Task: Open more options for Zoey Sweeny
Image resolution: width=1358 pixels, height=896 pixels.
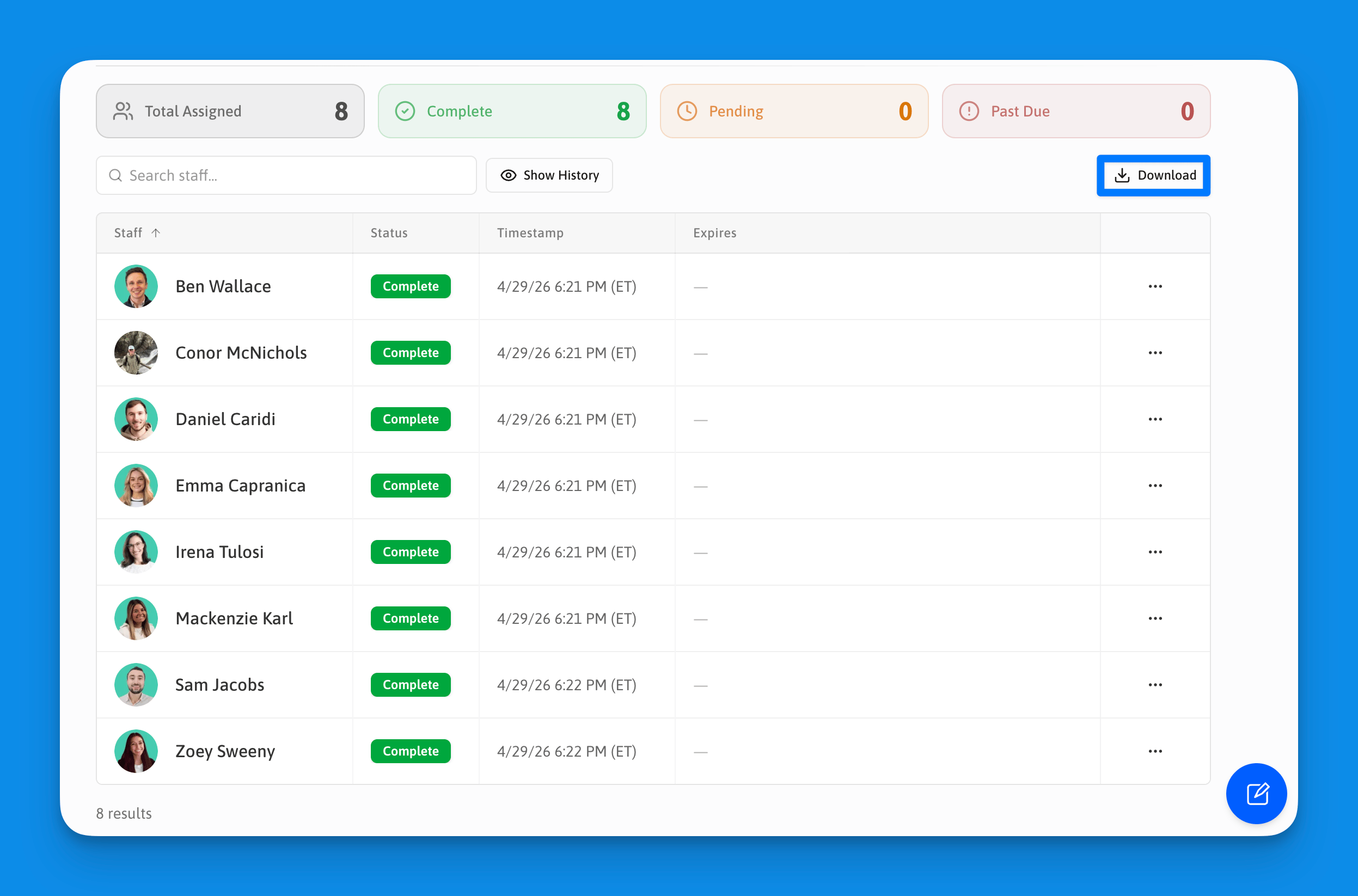Action: pyautogui.click(x=1154, y=751)
